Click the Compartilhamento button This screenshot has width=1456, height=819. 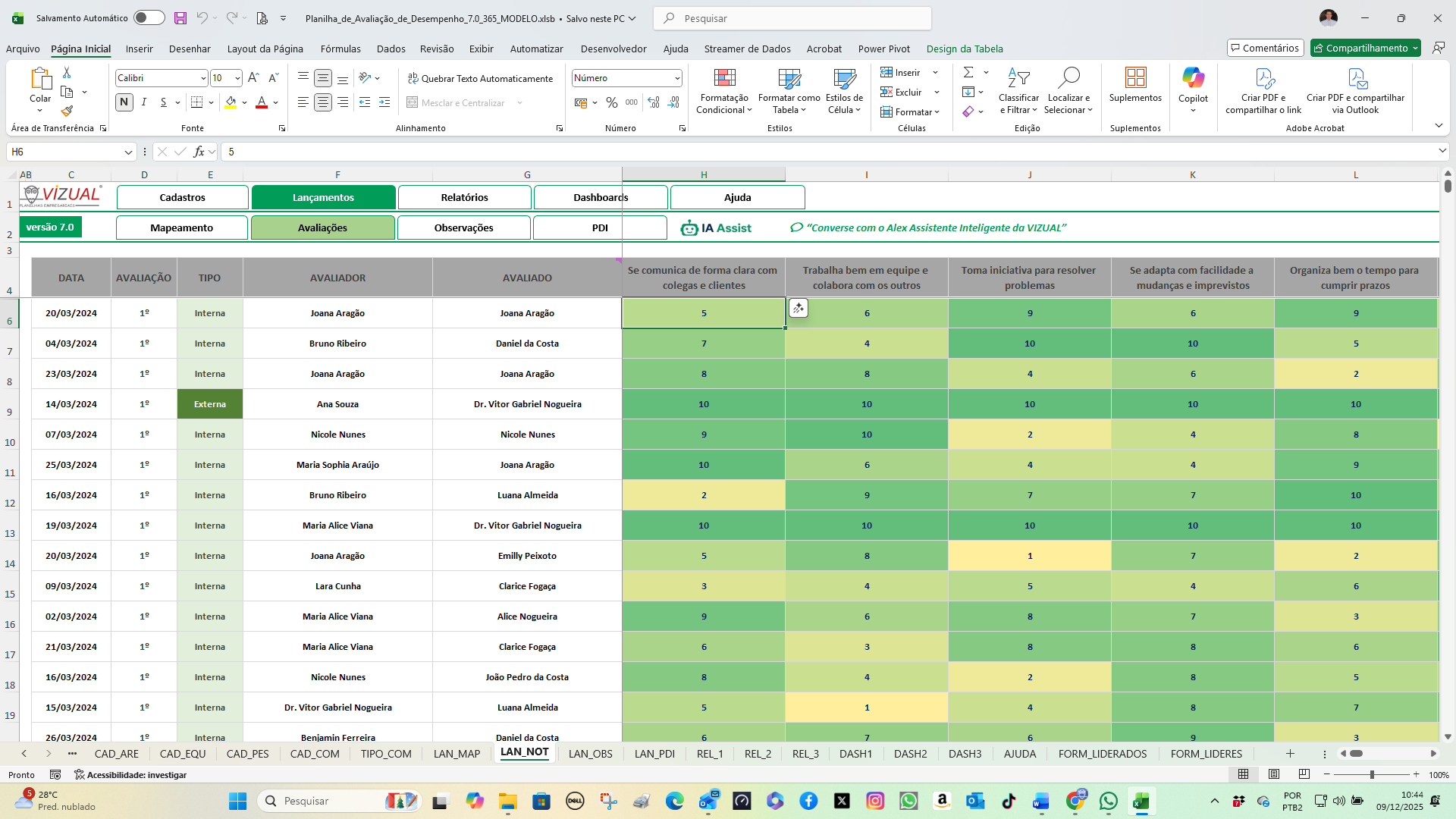click(1365, 47)
